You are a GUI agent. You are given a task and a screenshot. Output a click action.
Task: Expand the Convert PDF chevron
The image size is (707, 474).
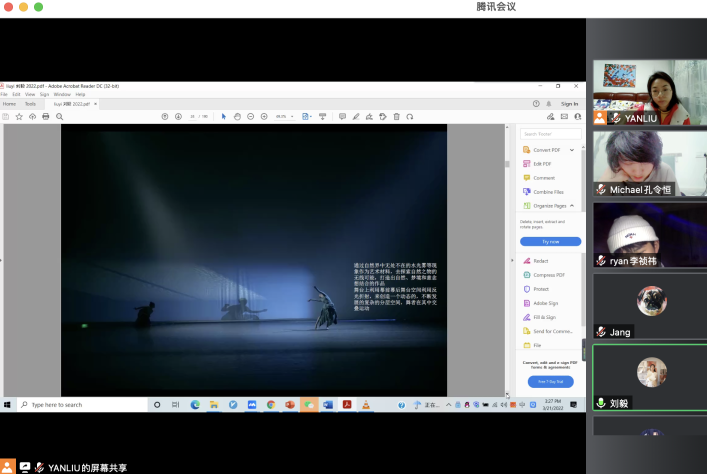pyautogui.click(x=572, y=150)
